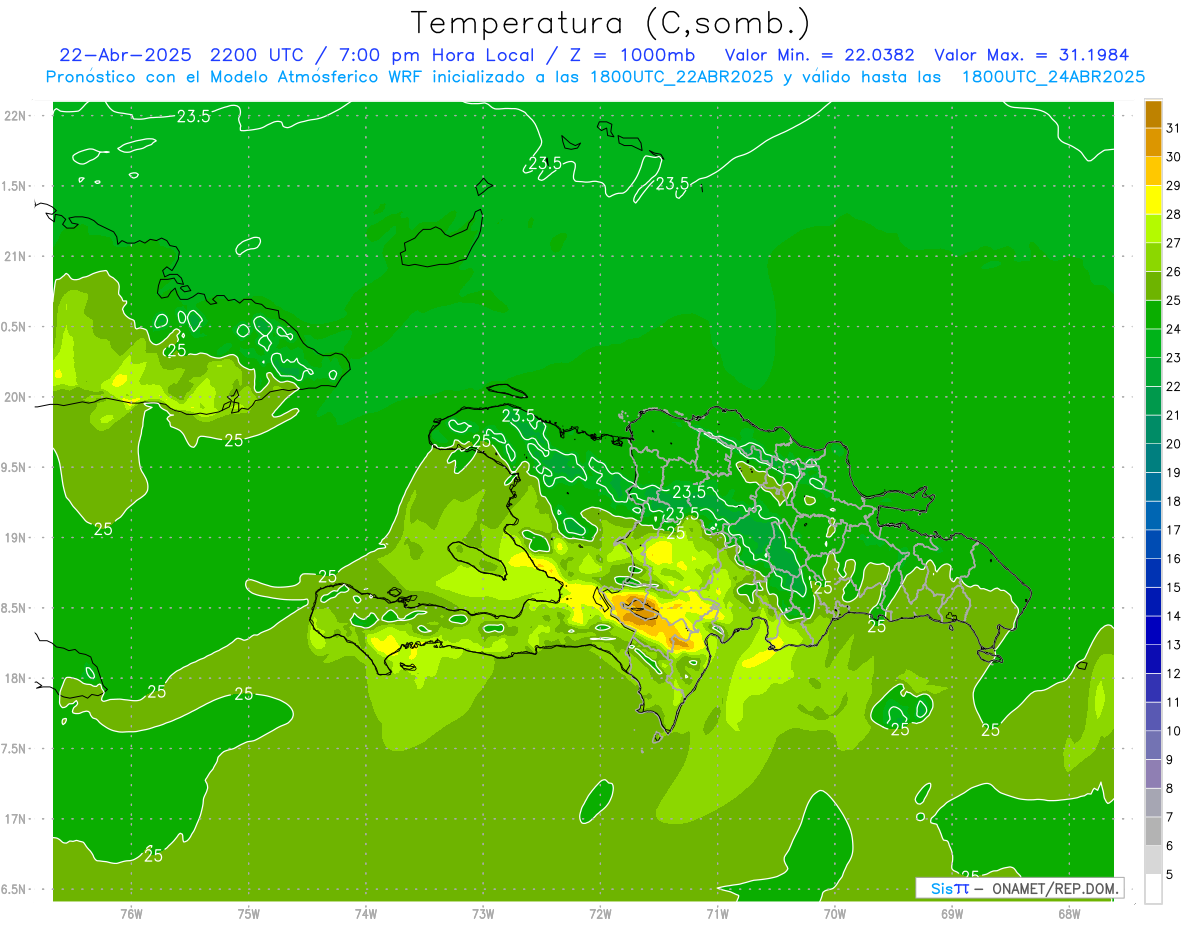1200x927 pixels.
Task: Click the orange hottest temperature zone on the map
Action: [x=642, y=611]
